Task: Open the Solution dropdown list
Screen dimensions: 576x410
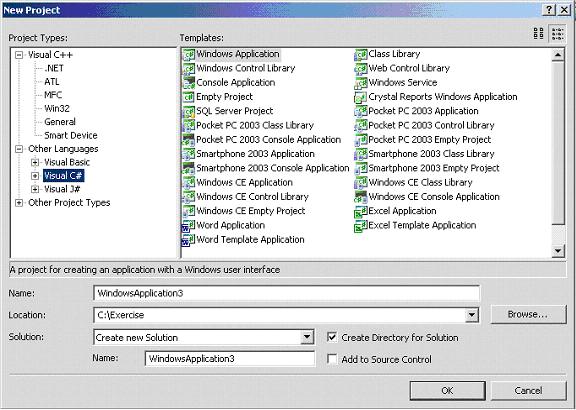Action: point(306,337)
